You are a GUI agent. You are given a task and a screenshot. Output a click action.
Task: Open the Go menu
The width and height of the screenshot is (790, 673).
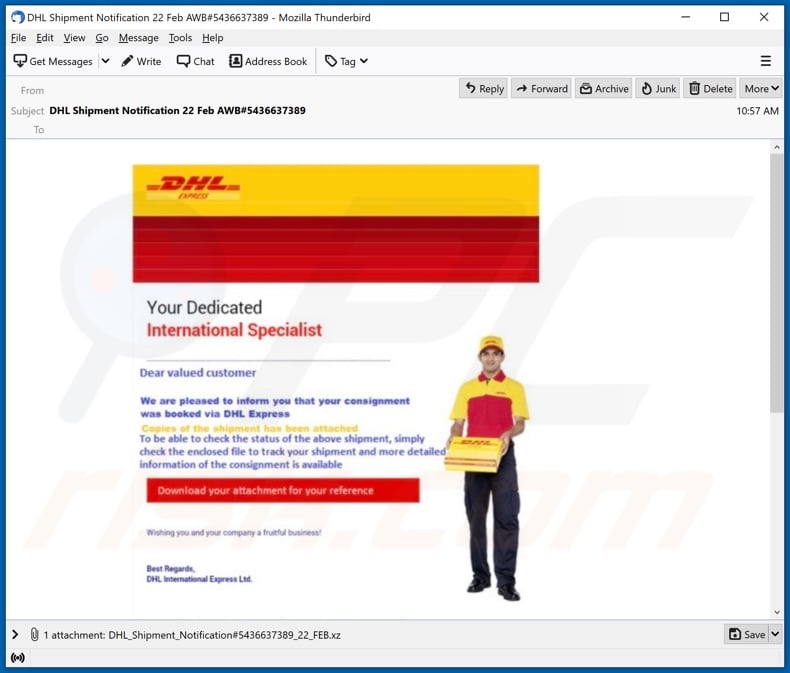[x=102, y=38]
